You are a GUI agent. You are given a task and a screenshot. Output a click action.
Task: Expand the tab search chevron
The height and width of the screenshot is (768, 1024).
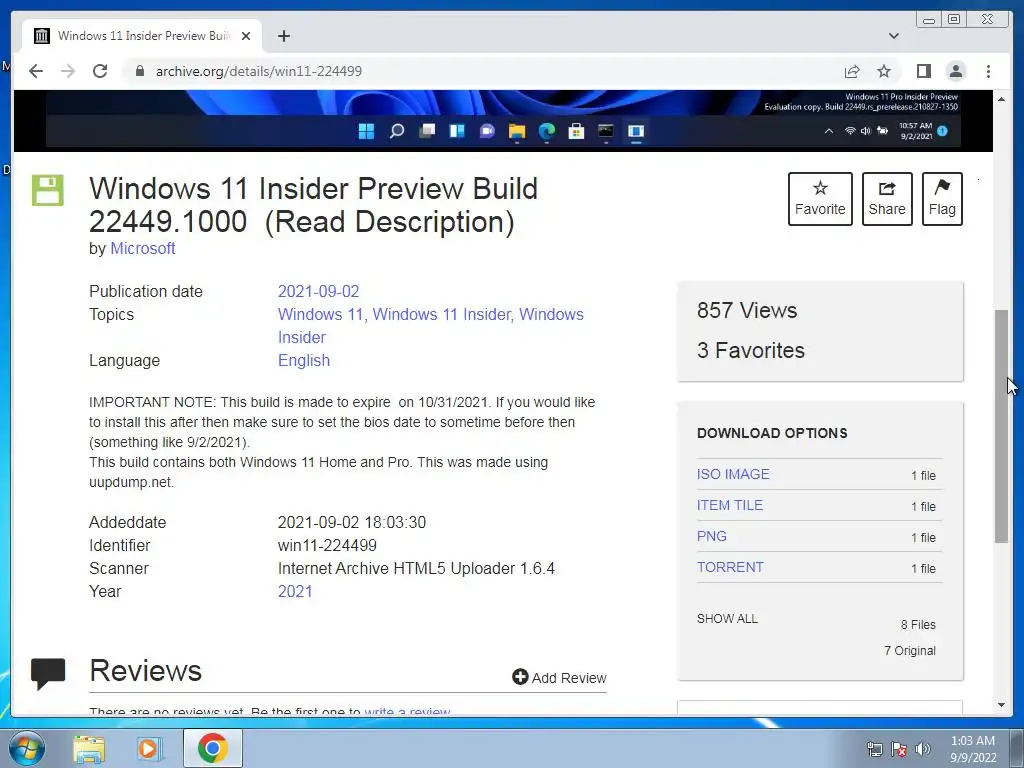pos(893,36)
